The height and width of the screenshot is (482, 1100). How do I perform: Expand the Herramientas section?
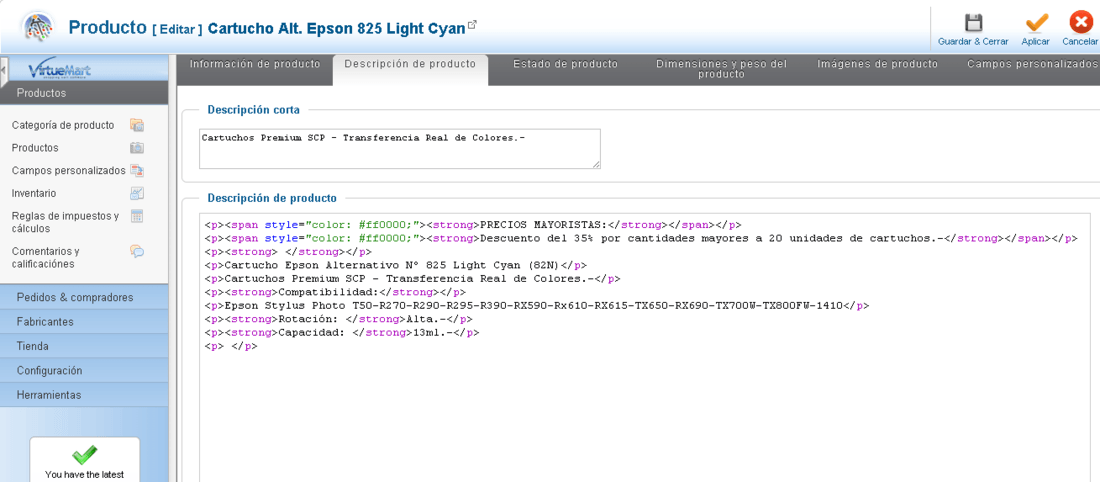(x=84, y=395)
